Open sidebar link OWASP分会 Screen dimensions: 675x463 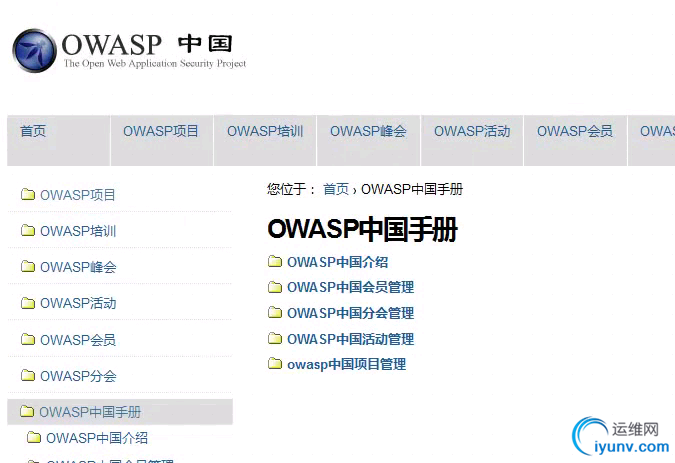coord(78,376)
